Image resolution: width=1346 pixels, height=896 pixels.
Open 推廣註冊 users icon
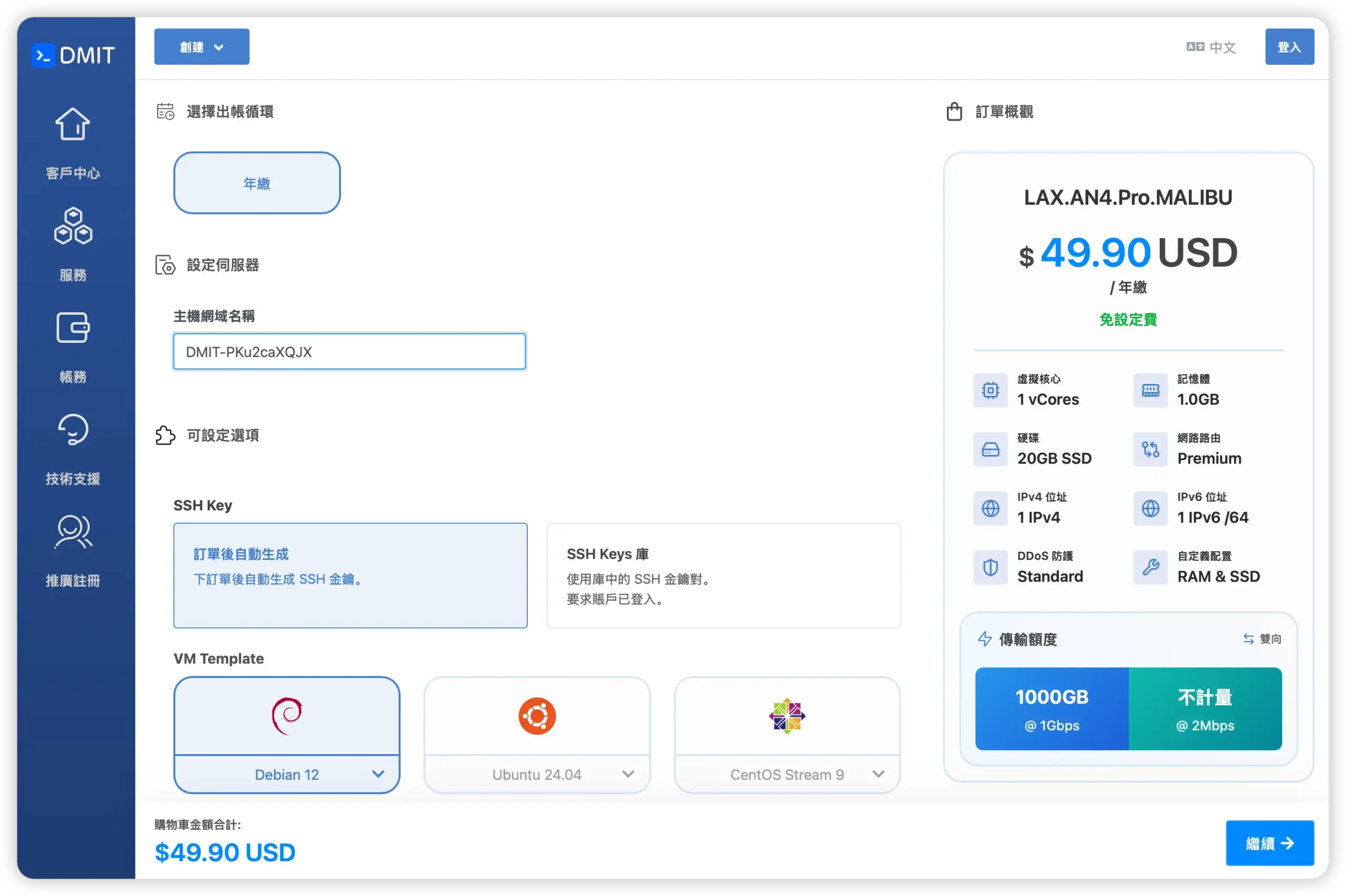[73, 531]
